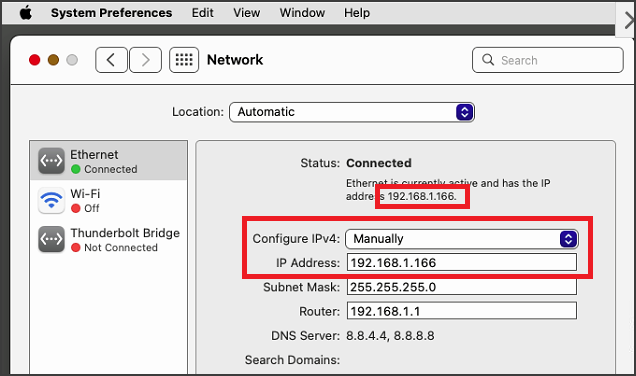Select the Ethernet service icon
The image size is (636, 376).
[x=51, y=161]
